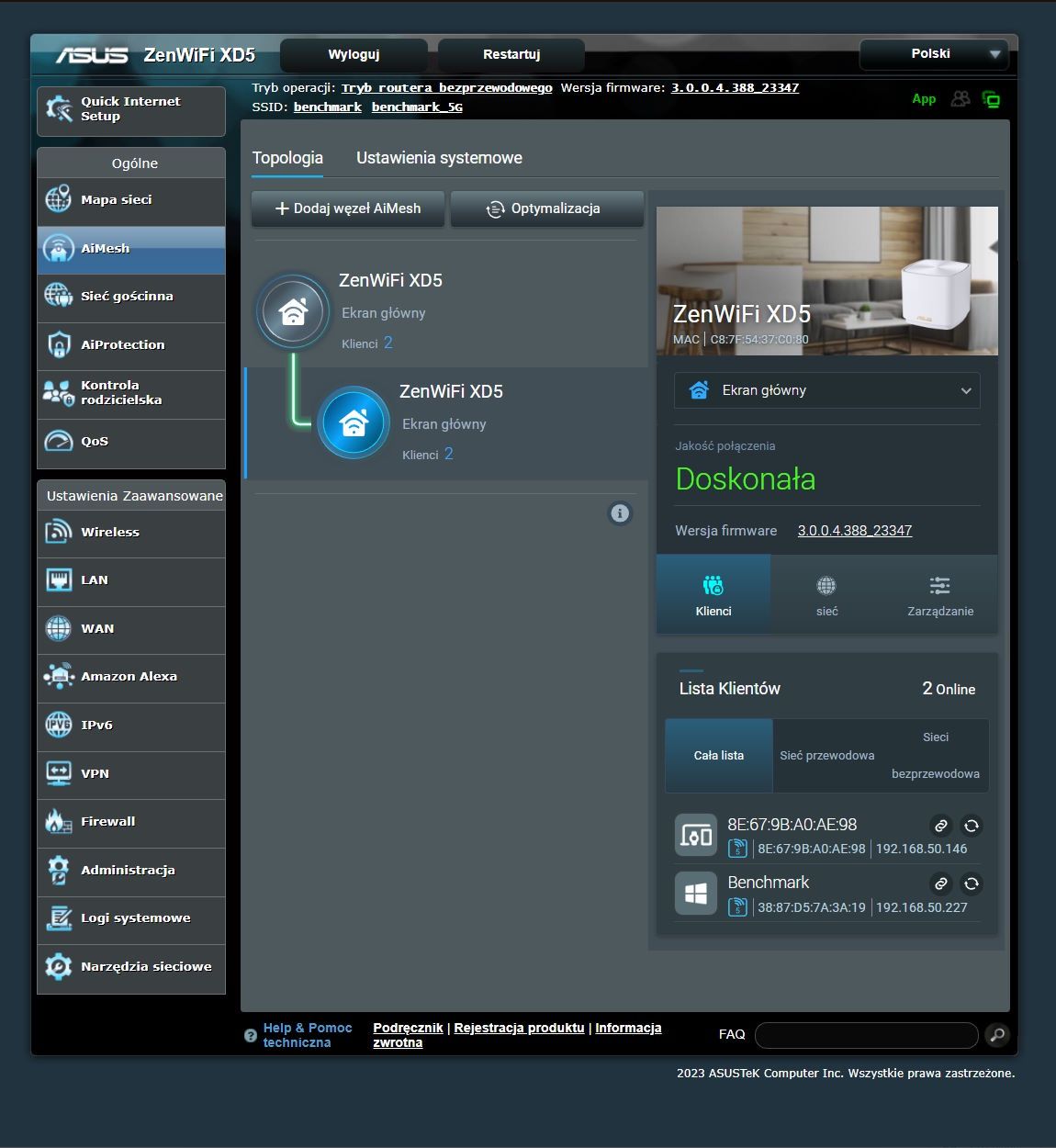Filter clients by Sieć przewodowa
The image size is (1056, 1148).
coord(827,756)
